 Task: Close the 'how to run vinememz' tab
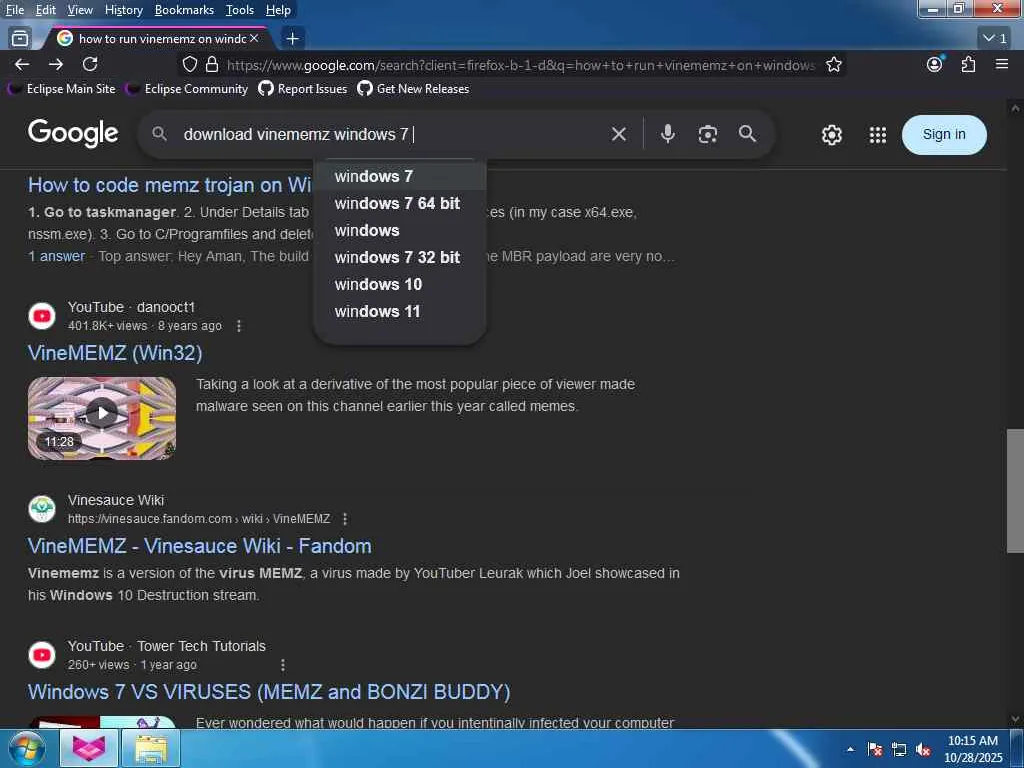(254, 39)
